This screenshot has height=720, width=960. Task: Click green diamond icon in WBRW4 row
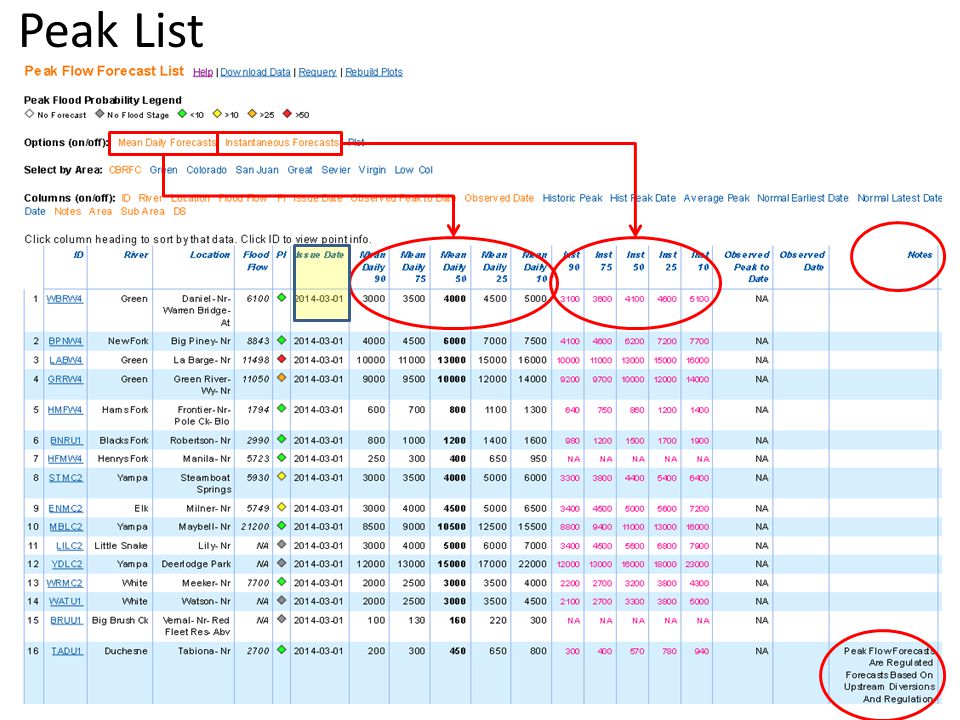pyautogui.click(x=282, y=298)
